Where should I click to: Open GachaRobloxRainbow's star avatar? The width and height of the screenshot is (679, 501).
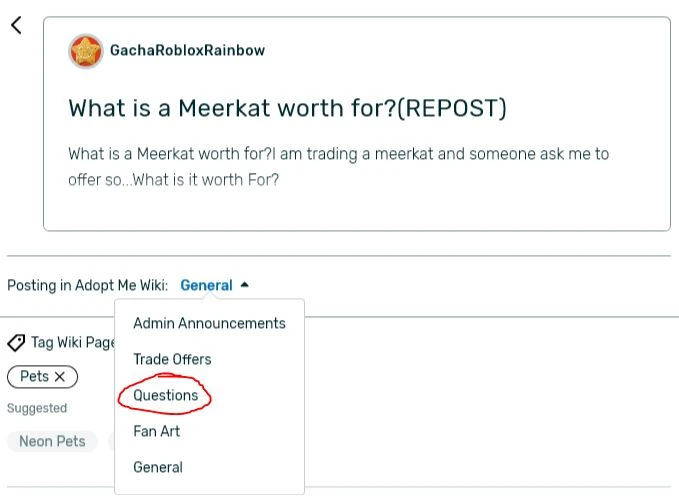(x=86, y=50)
